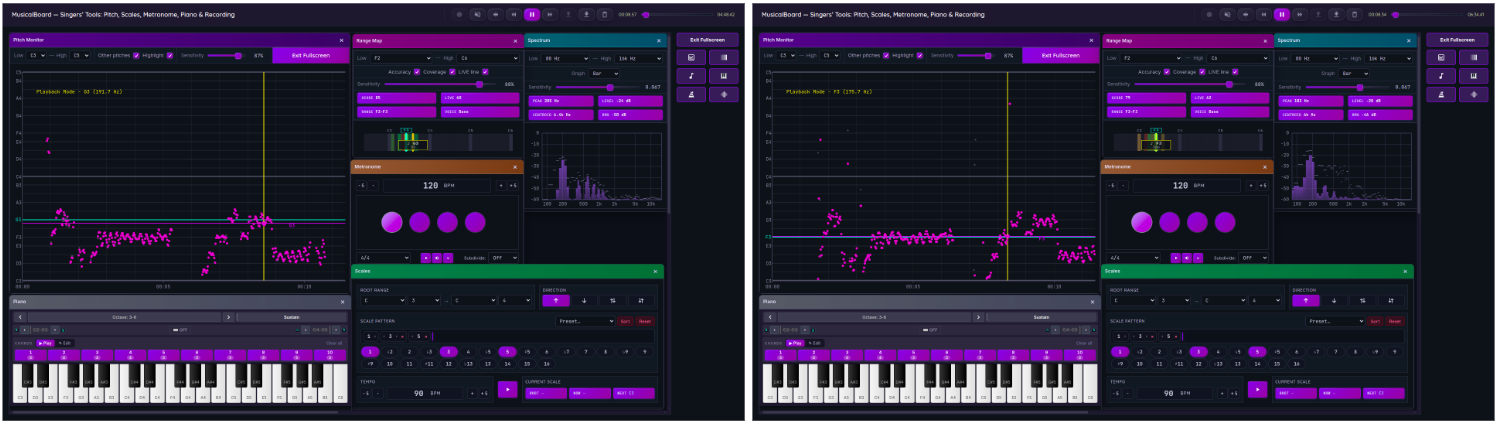Click the 120 BPM field in left window
The height and width of the screenshot is (425, 1498).
tap(437, 185)
